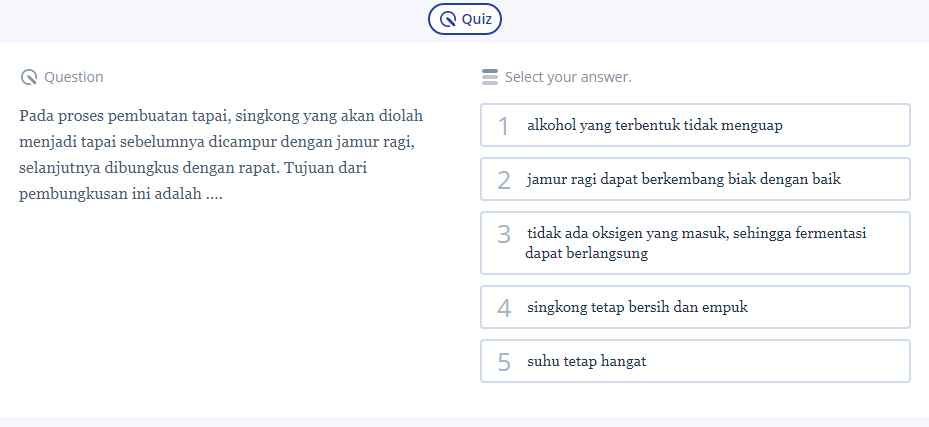Click the 'pembungkusan ini adalah ....' line

[x=121, y=193]
